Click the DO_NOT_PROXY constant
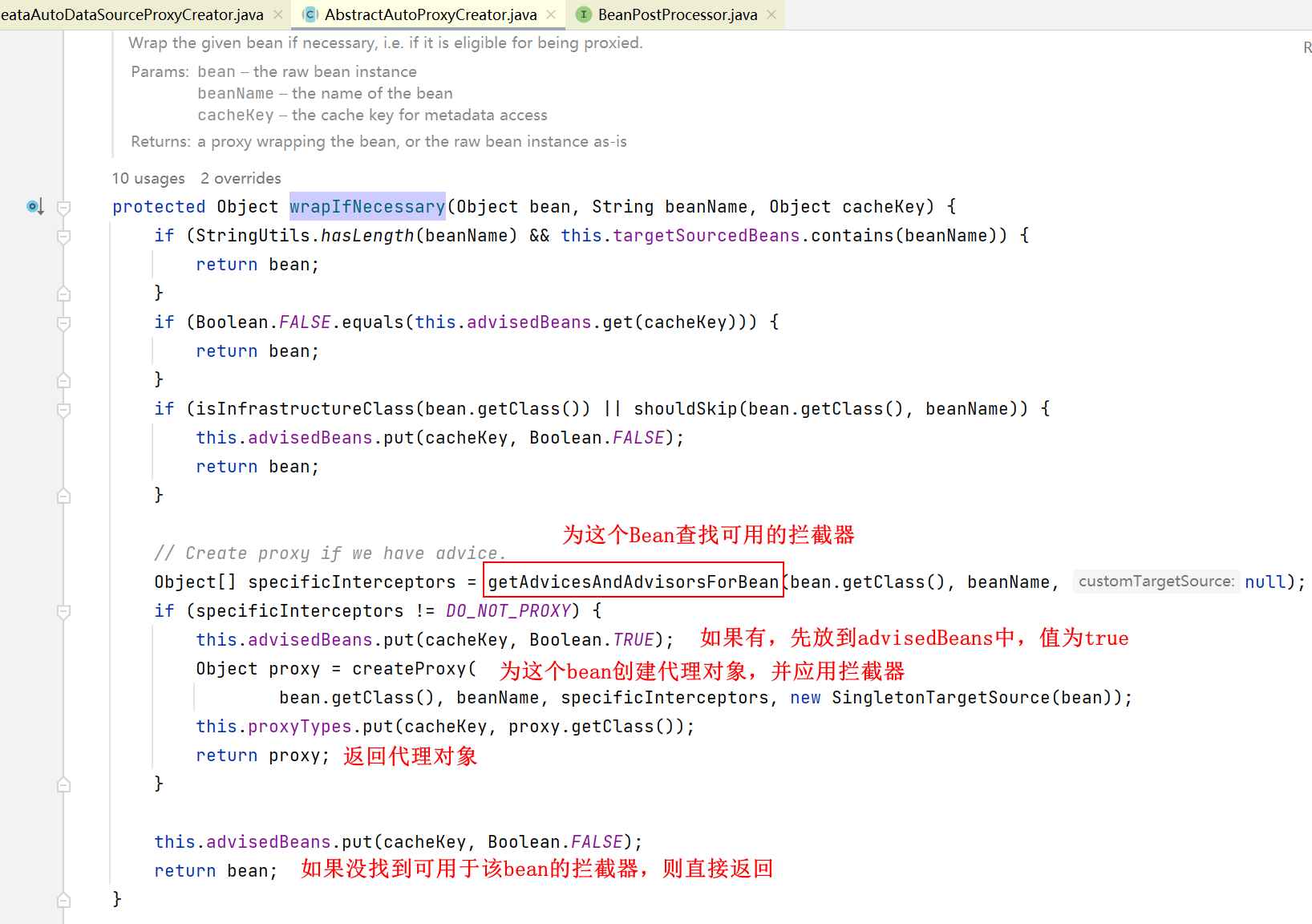The height and width of the screenshot is (924, 1312). [508, 611]
